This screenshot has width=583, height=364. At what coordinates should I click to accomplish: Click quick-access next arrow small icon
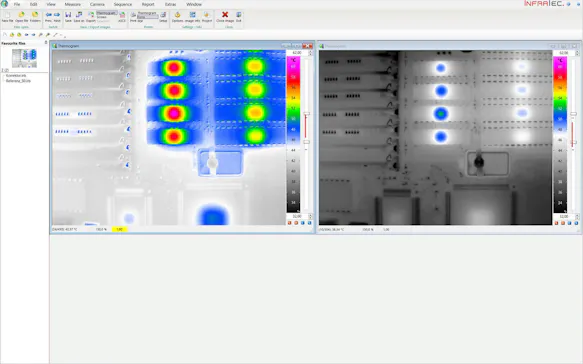tap(33, 35)
